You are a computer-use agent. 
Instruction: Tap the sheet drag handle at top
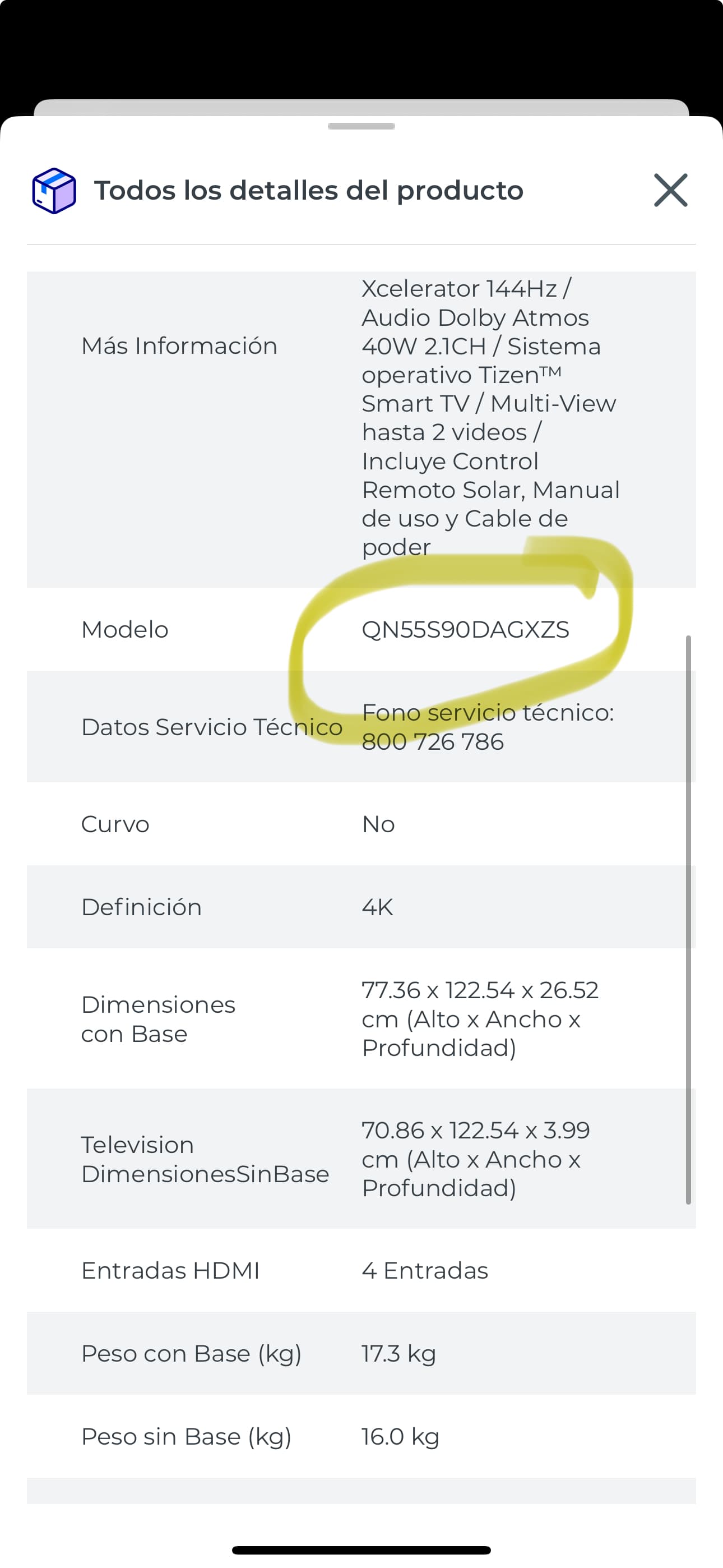[361, 126]
